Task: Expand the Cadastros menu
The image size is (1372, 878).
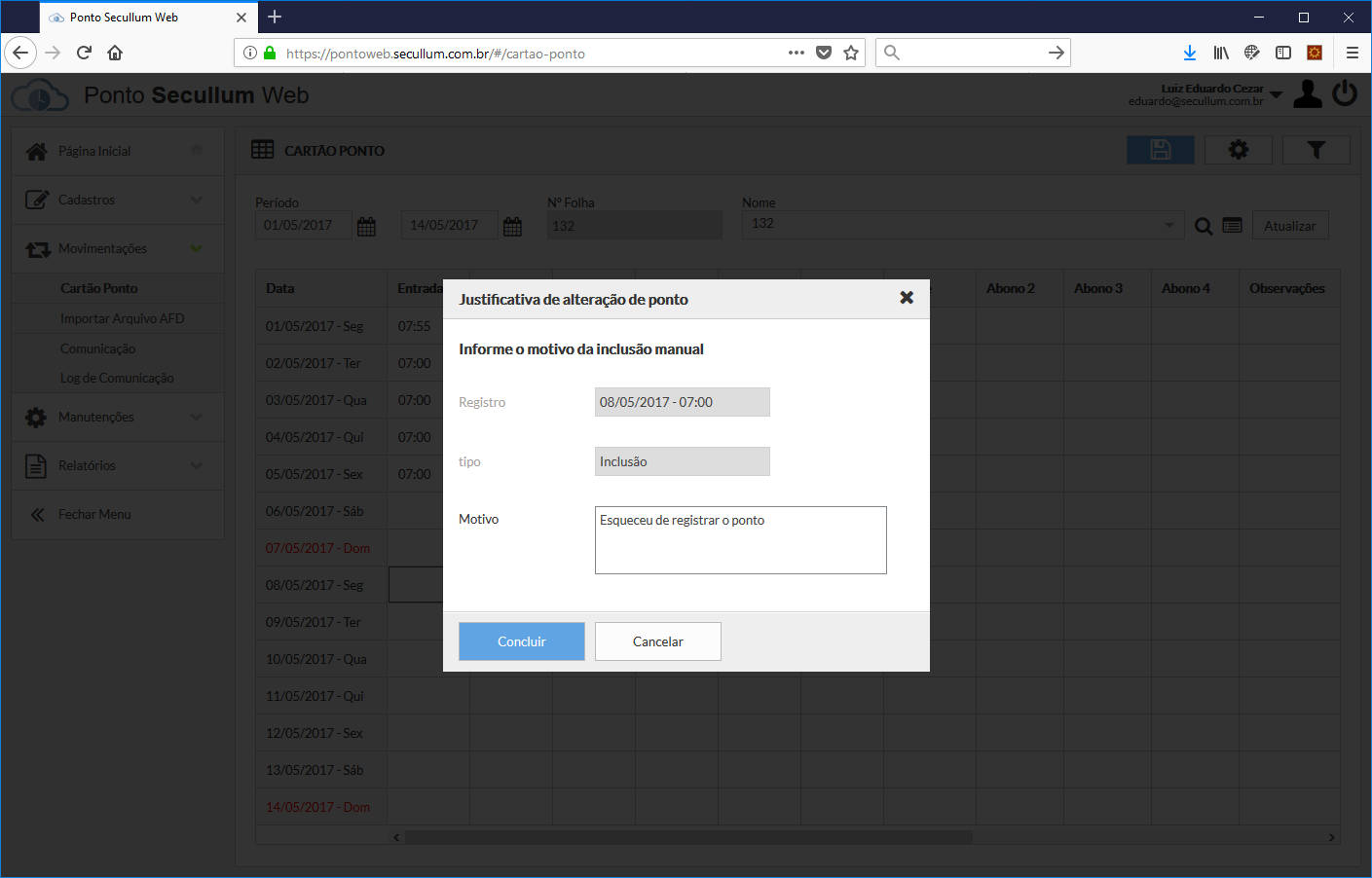Action: (x=118, y=200)
